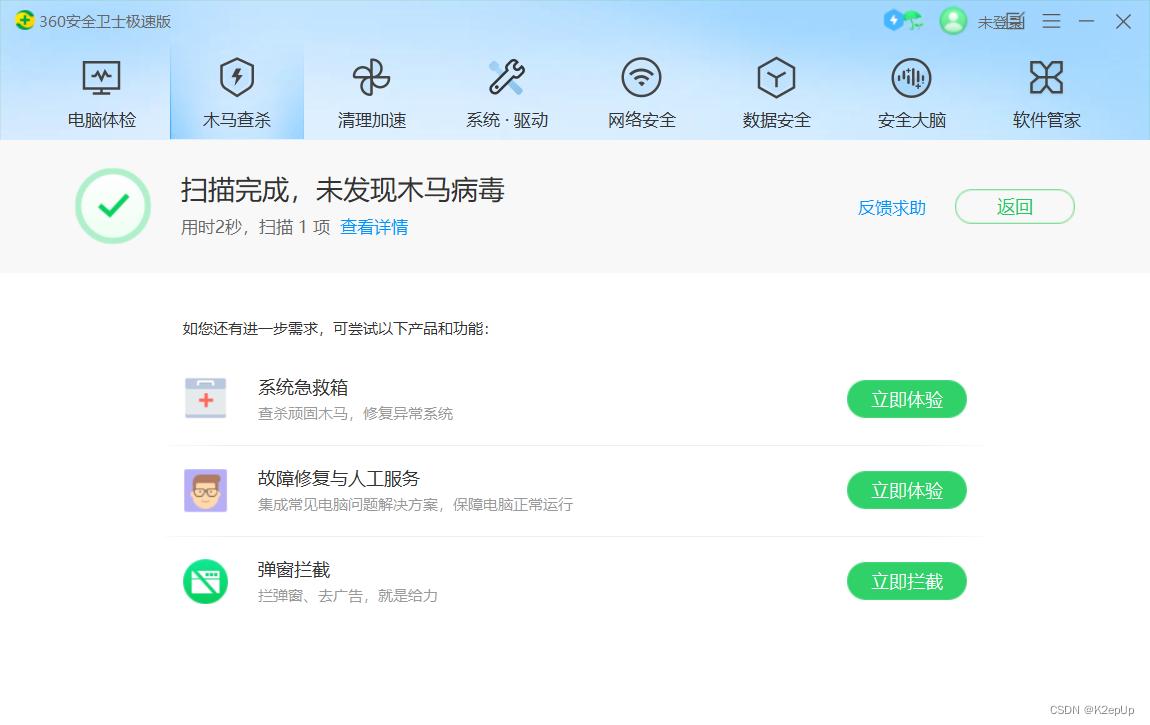Open the 软件管家 tab
The width and height of the screenshot is (1150, 725).
[1047, 94]
